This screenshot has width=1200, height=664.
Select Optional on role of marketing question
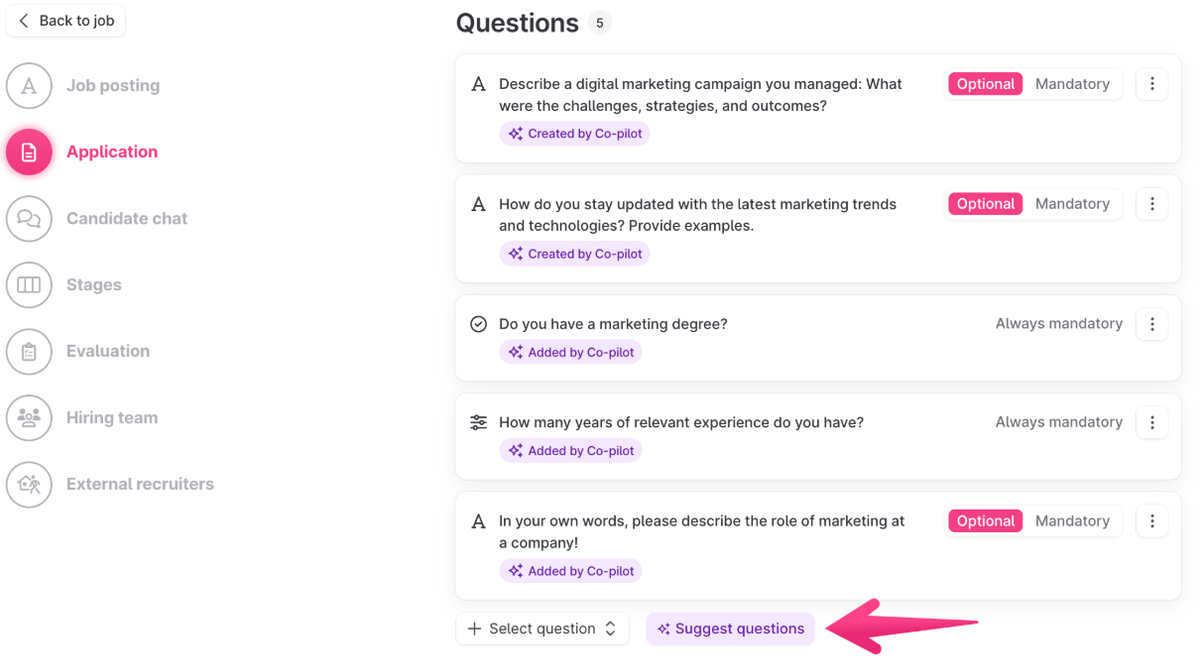(x=985, y=521)
